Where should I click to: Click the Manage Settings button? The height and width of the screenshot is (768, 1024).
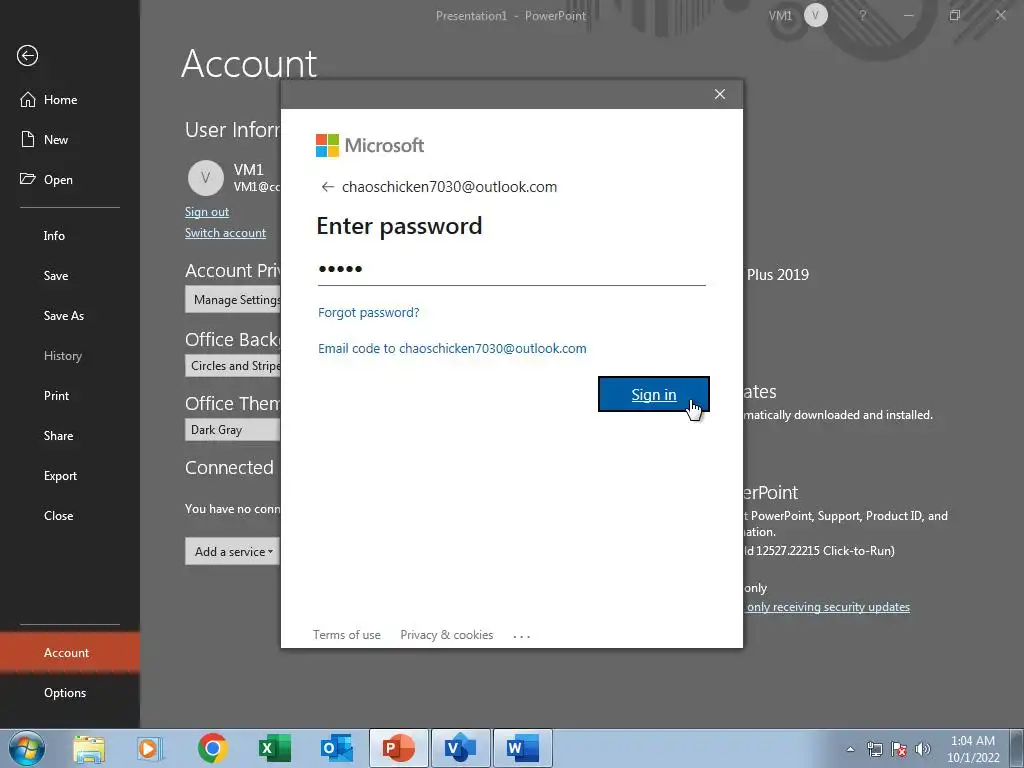[233, 300]
